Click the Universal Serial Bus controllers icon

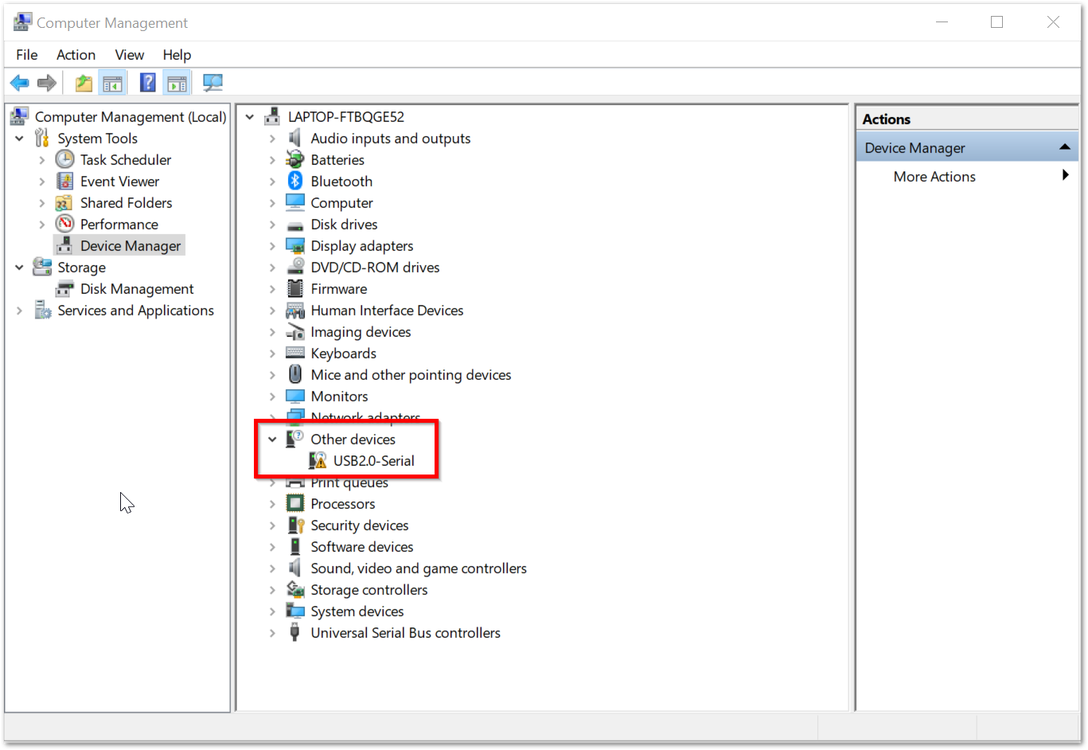point(295,633)
